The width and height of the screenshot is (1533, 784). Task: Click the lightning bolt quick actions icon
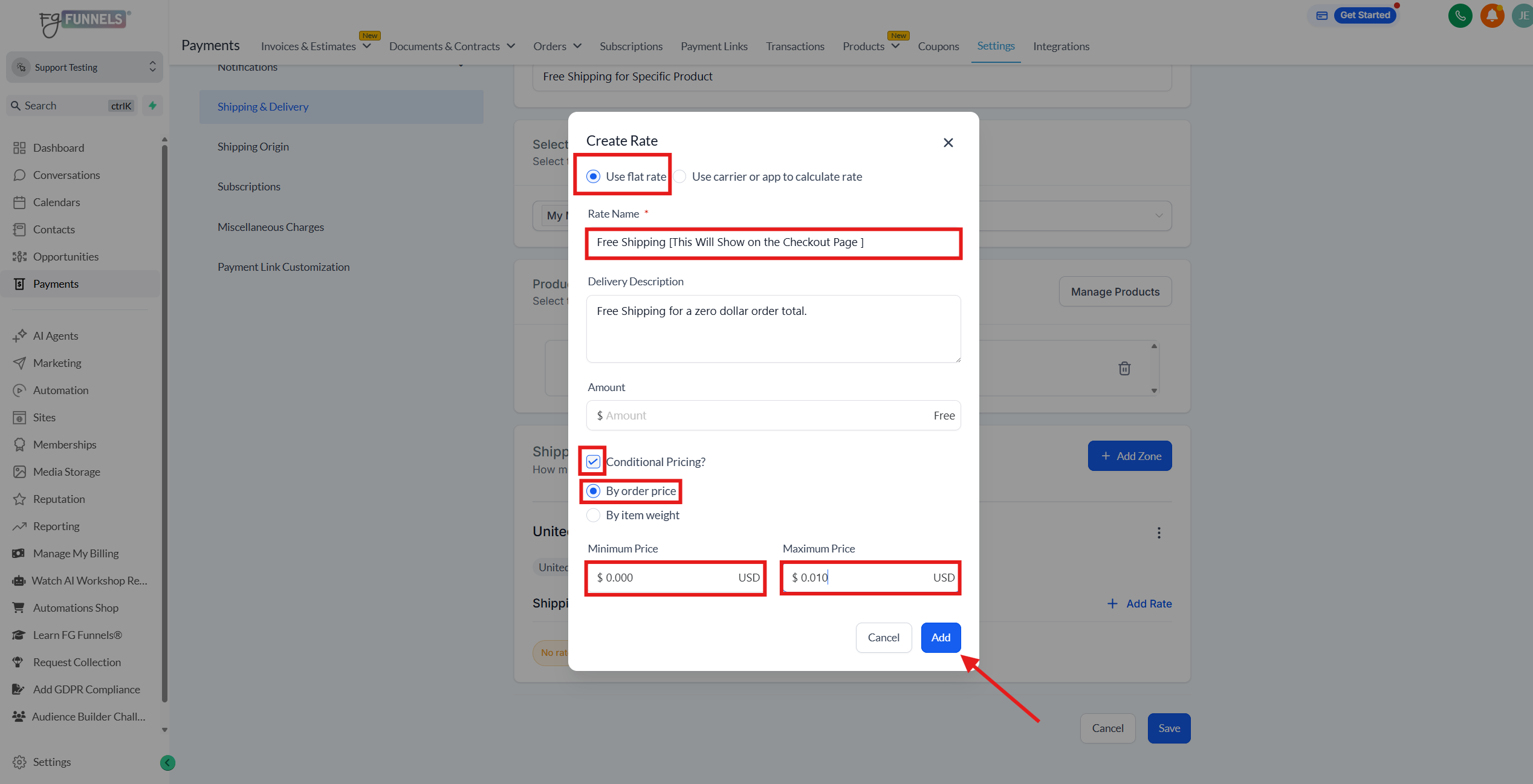(x=152, y=106)
